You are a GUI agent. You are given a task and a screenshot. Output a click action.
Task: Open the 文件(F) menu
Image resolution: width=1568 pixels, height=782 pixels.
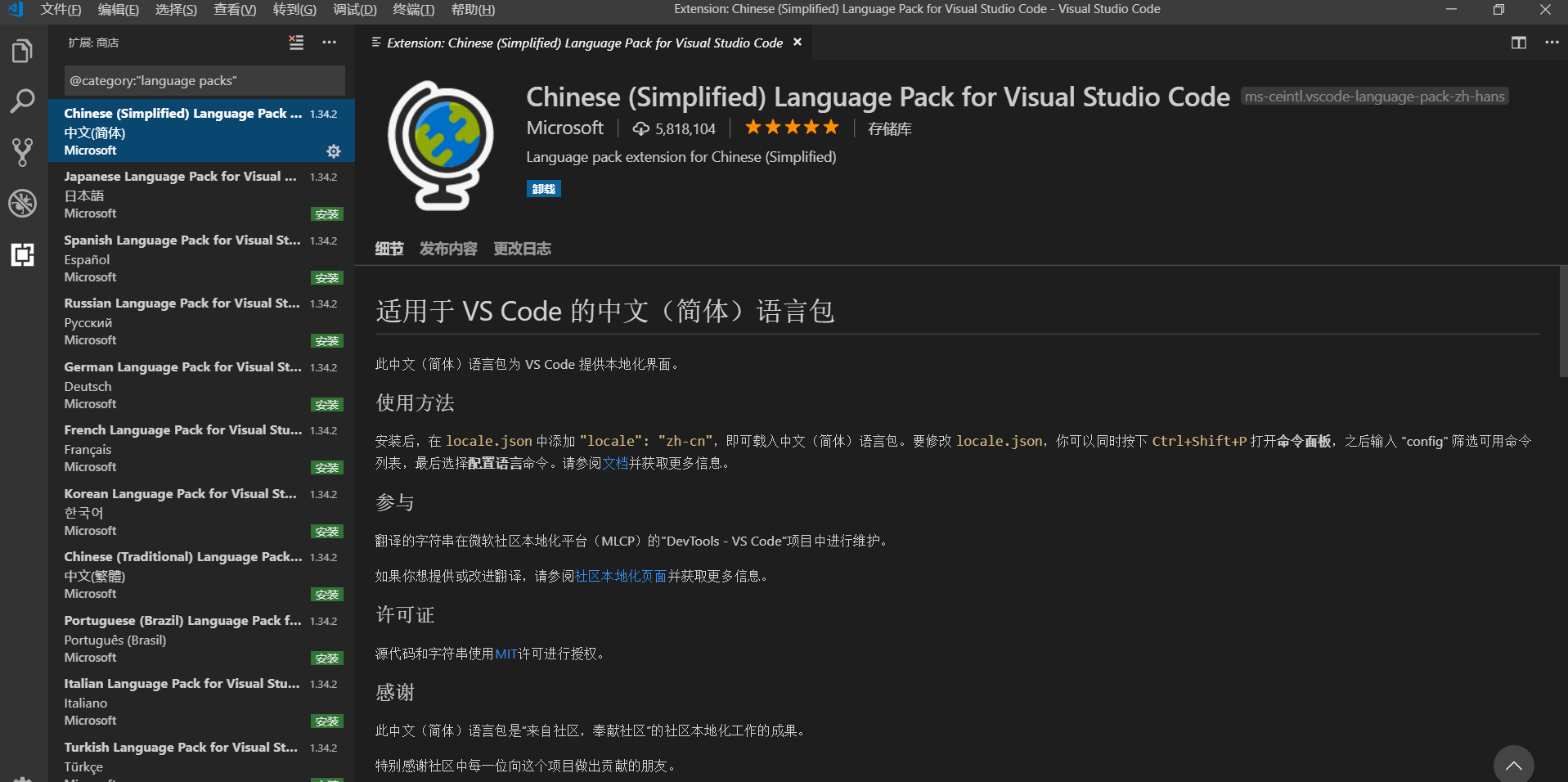[61, 10]
